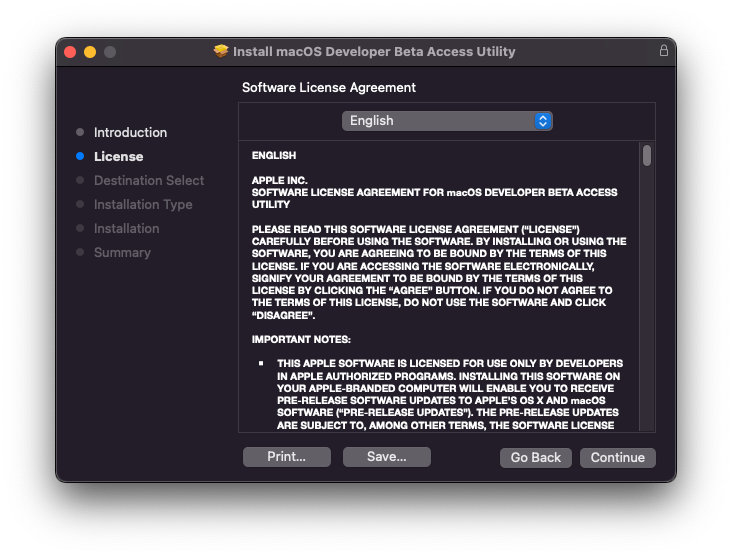Click the installer package icon in title
732x556 pixels.
(x=221, y=51)
